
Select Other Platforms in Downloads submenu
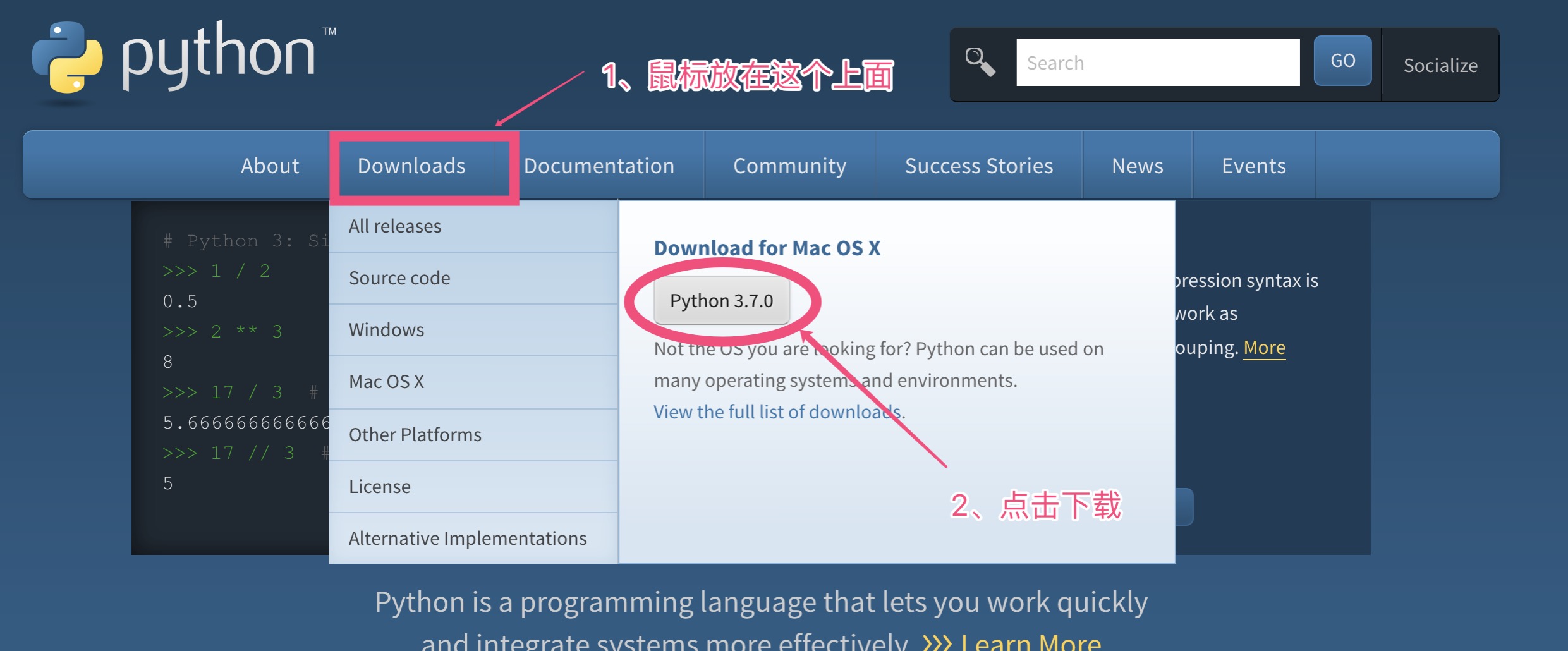[473, 435]
